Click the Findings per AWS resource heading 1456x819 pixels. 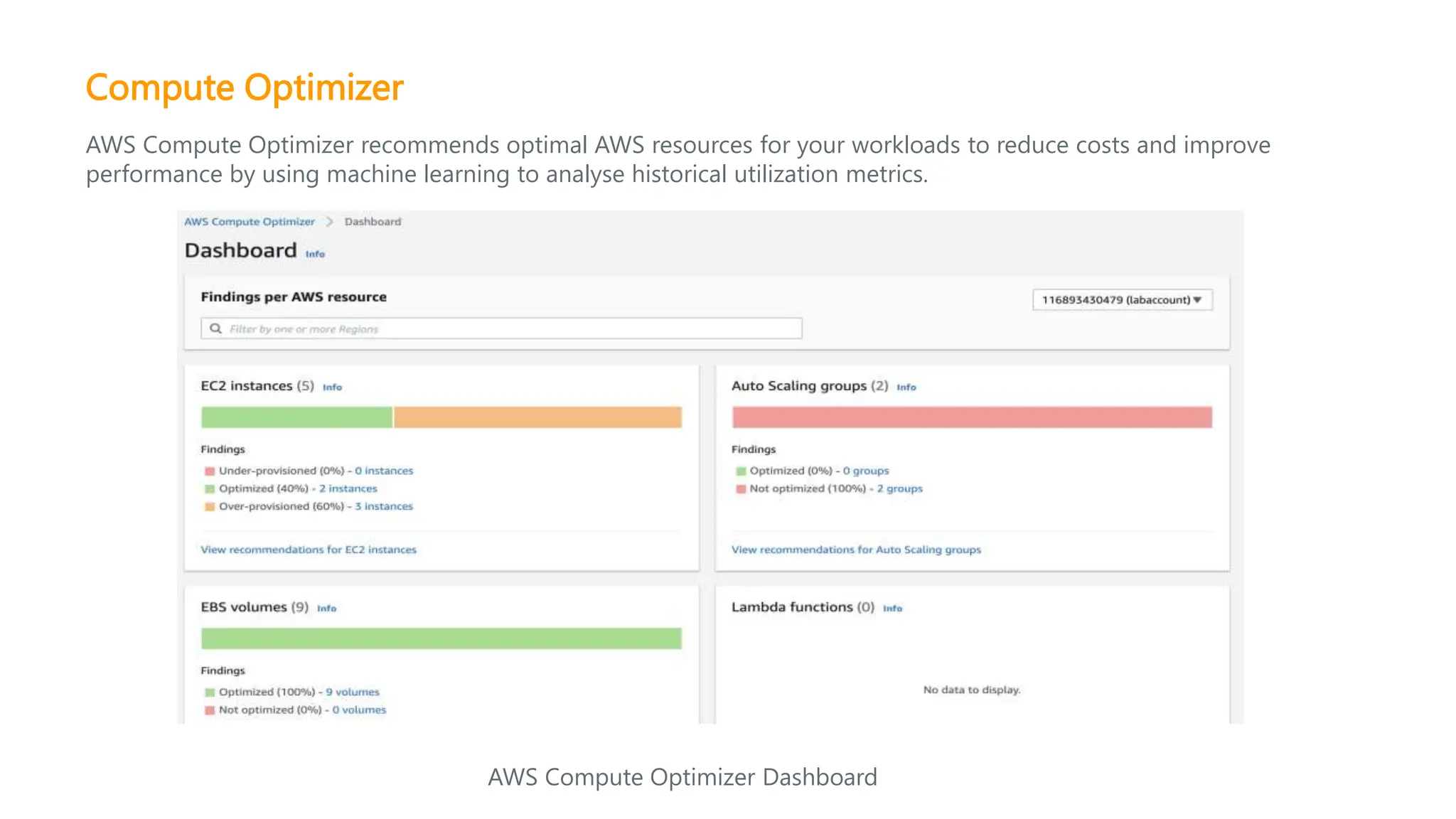294,297
